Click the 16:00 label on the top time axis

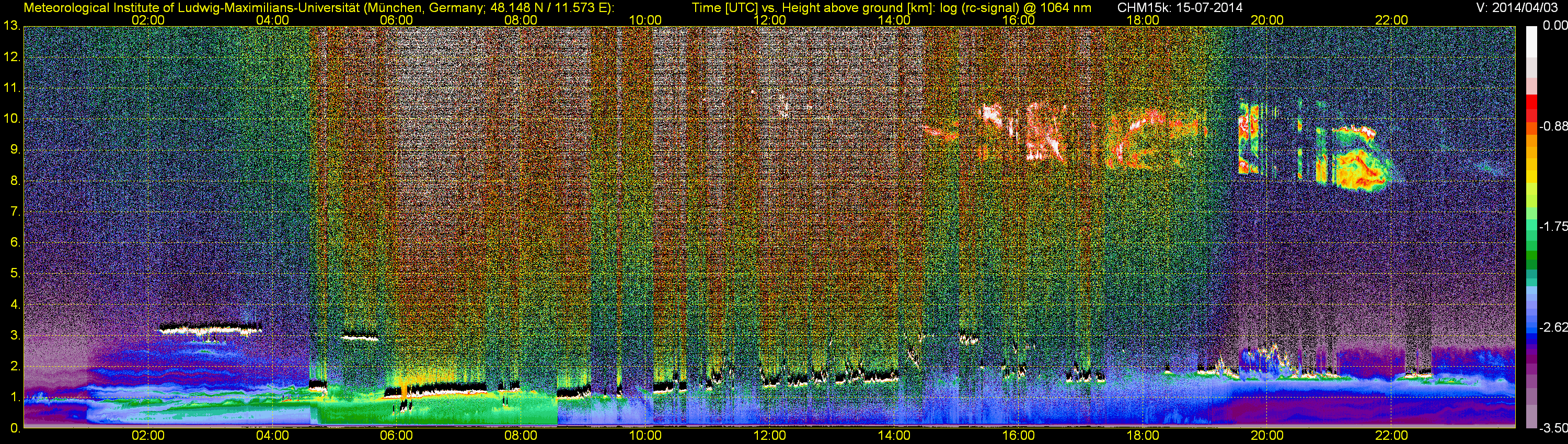tap(1018, 20)
